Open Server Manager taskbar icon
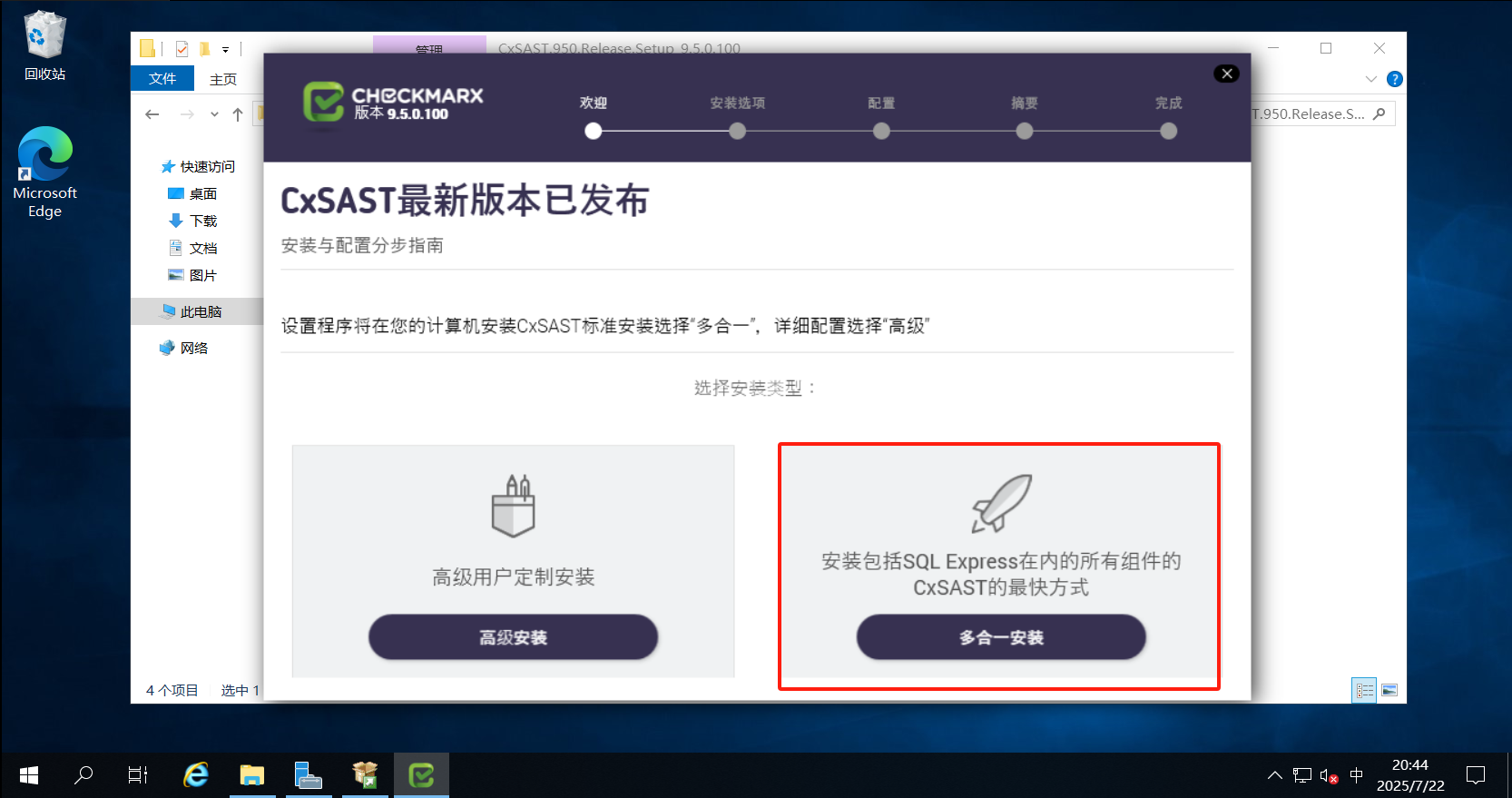 point(309,775)
